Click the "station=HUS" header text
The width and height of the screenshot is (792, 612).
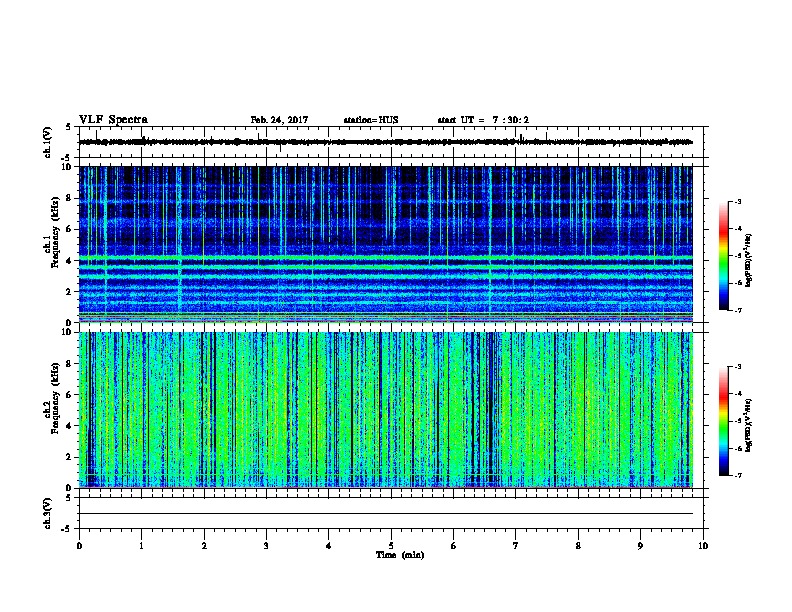[371, 120]
